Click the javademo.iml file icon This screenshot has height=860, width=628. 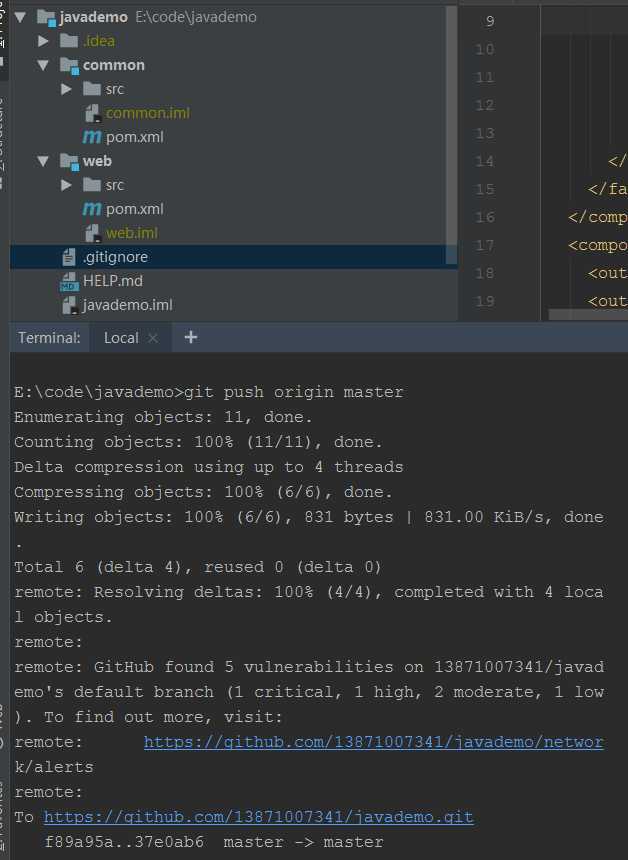[x=70, y=305]
